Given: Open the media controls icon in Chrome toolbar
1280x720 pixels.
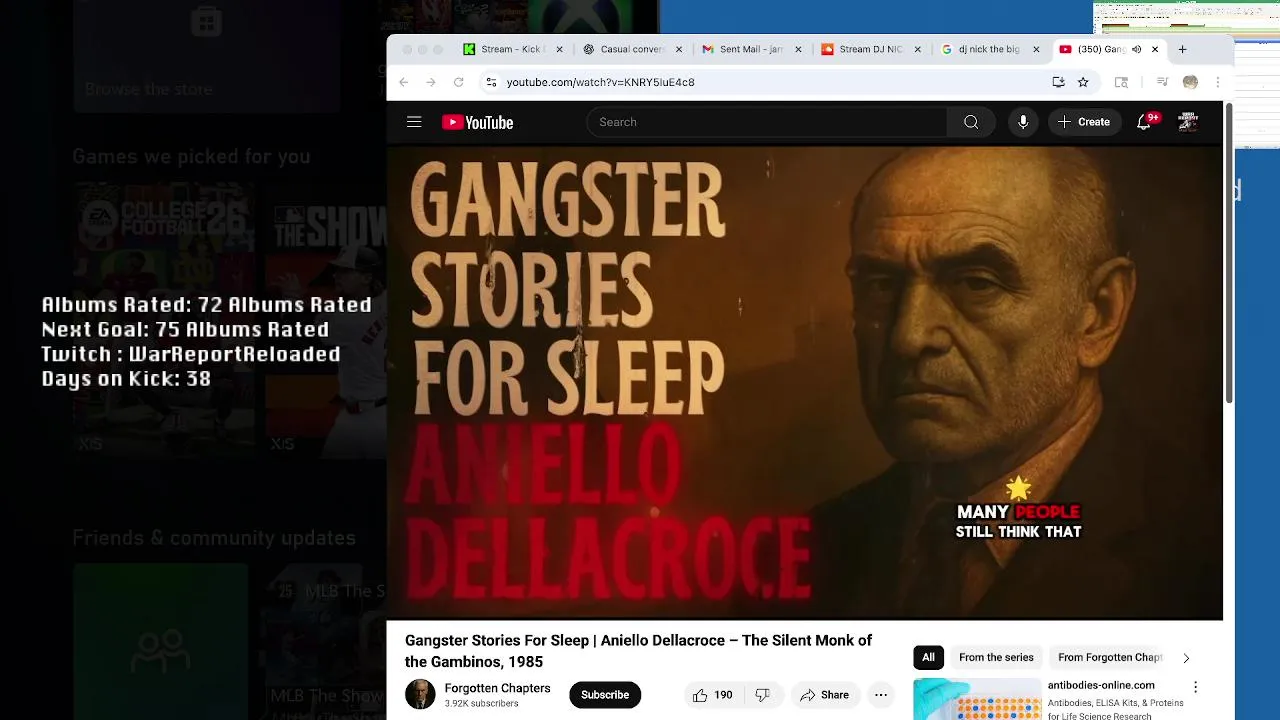Looking at the screenshot, I should coord(1162,82).
